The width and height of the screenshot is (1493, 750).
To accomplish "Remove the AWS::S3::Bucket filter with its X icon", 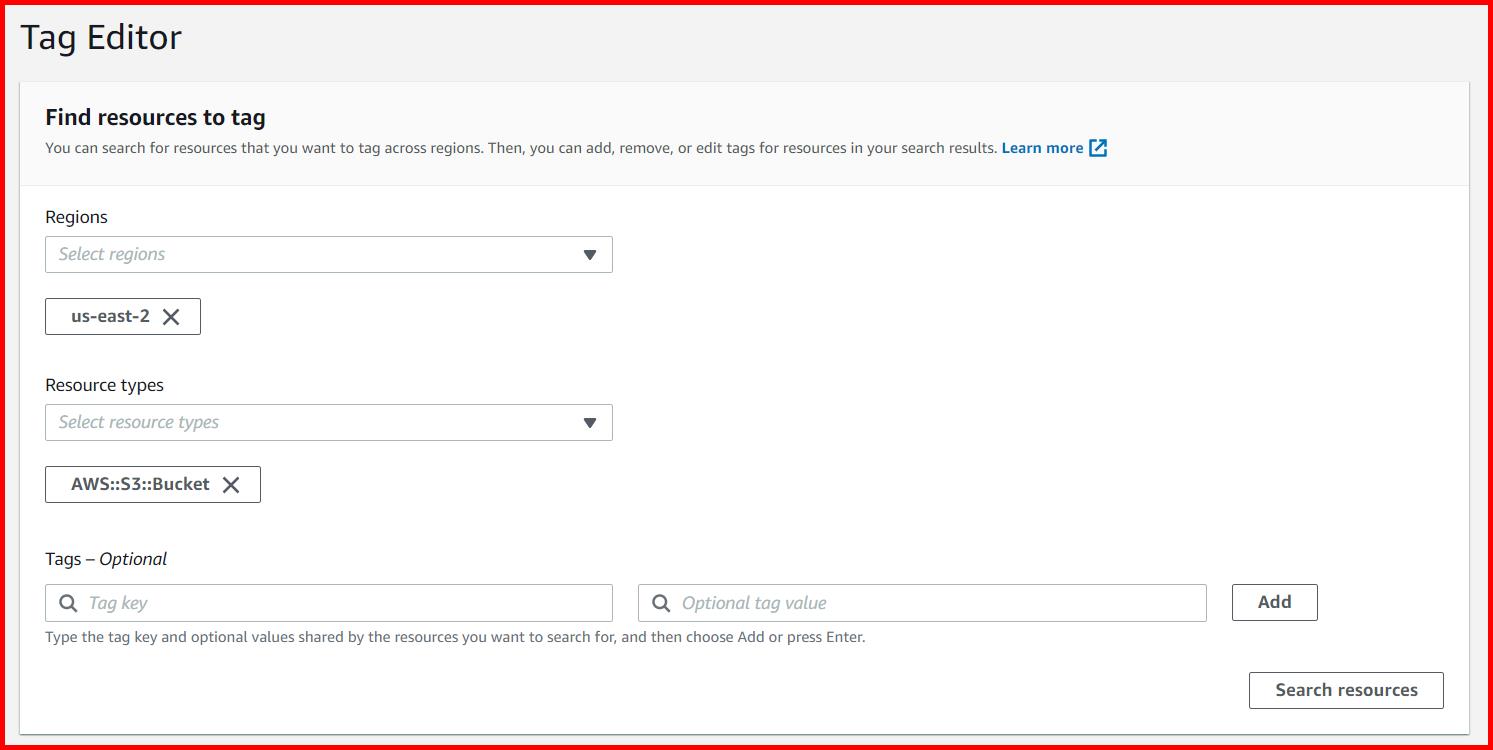I will click(232, 484).
